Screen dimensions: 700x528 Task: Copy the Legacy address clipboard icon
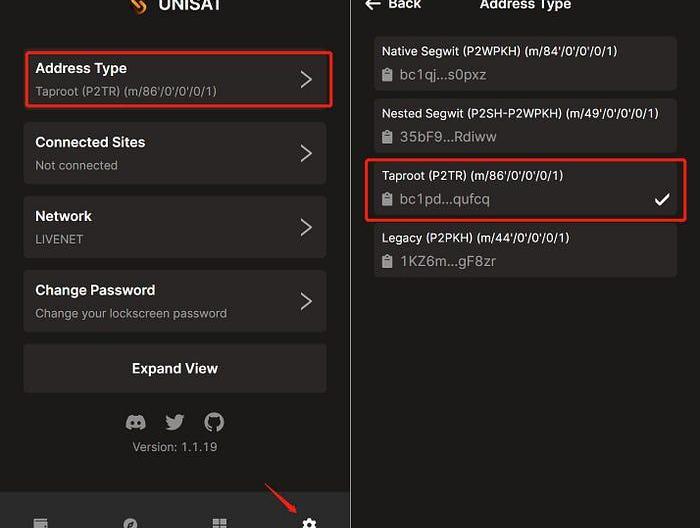point(388,262)
